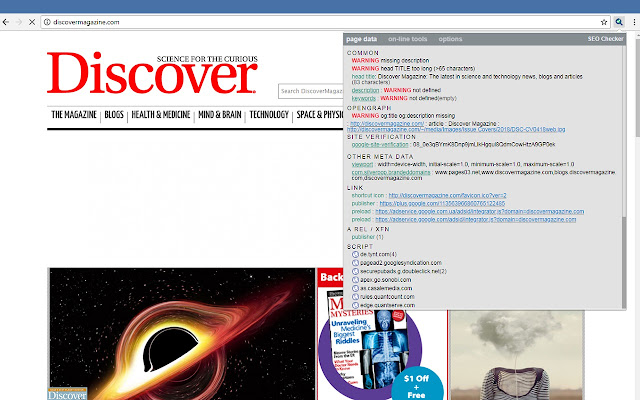Open the Chrome three-dot menu
Image resolution: width=640 pixels, height=400 pixels.
click(x=634, y=22)
